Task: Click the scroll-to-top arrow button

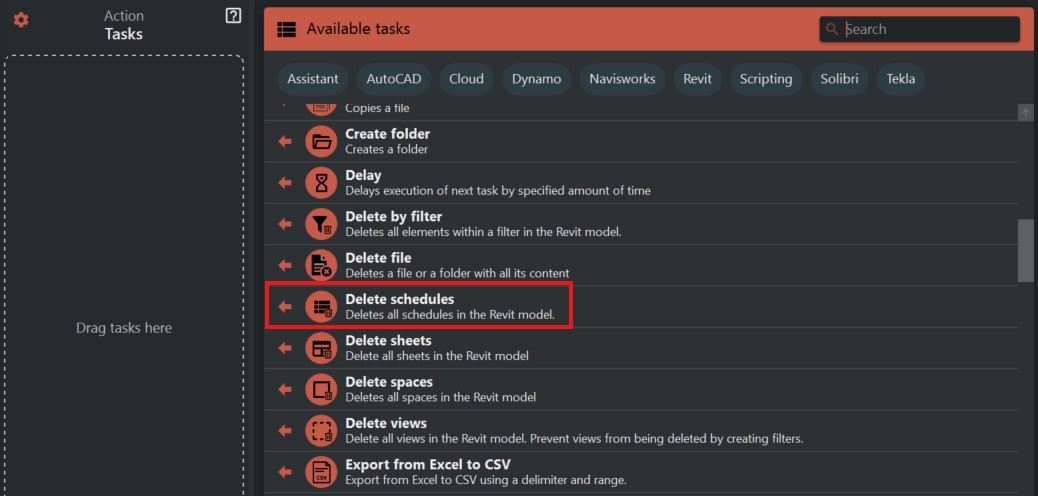Action: [x=1025, y=112]
